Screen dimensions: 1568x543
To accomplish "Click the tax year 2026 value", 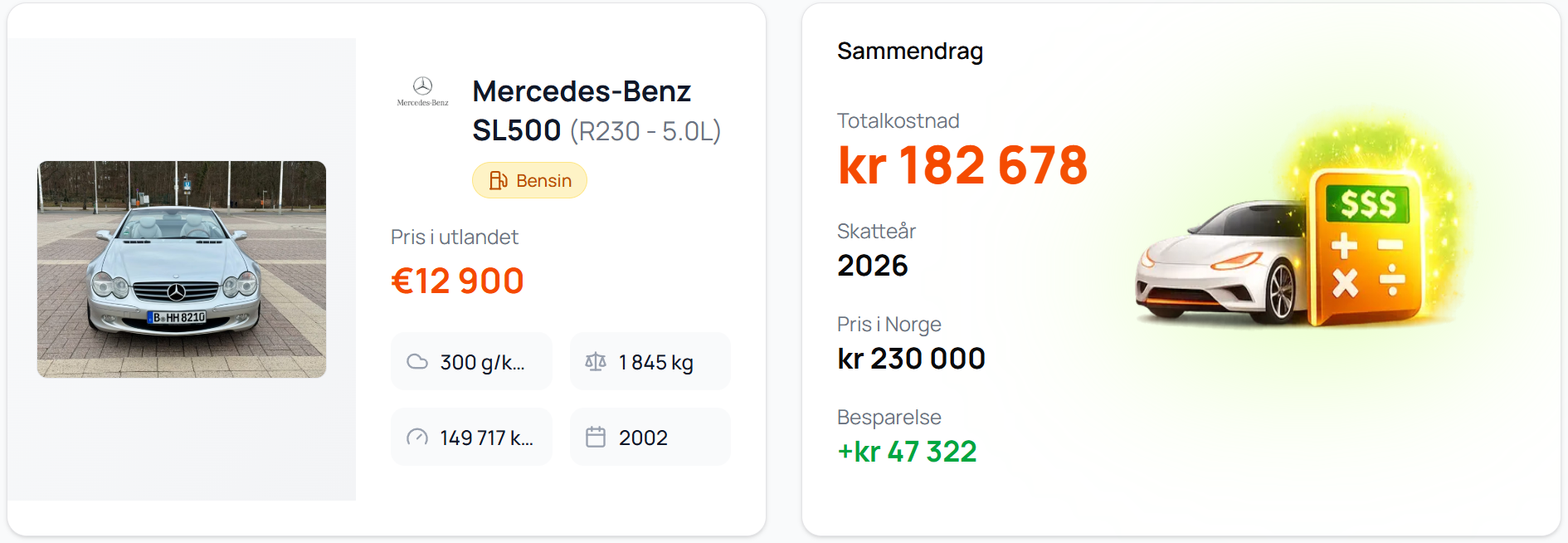I will tap(873, 266).
